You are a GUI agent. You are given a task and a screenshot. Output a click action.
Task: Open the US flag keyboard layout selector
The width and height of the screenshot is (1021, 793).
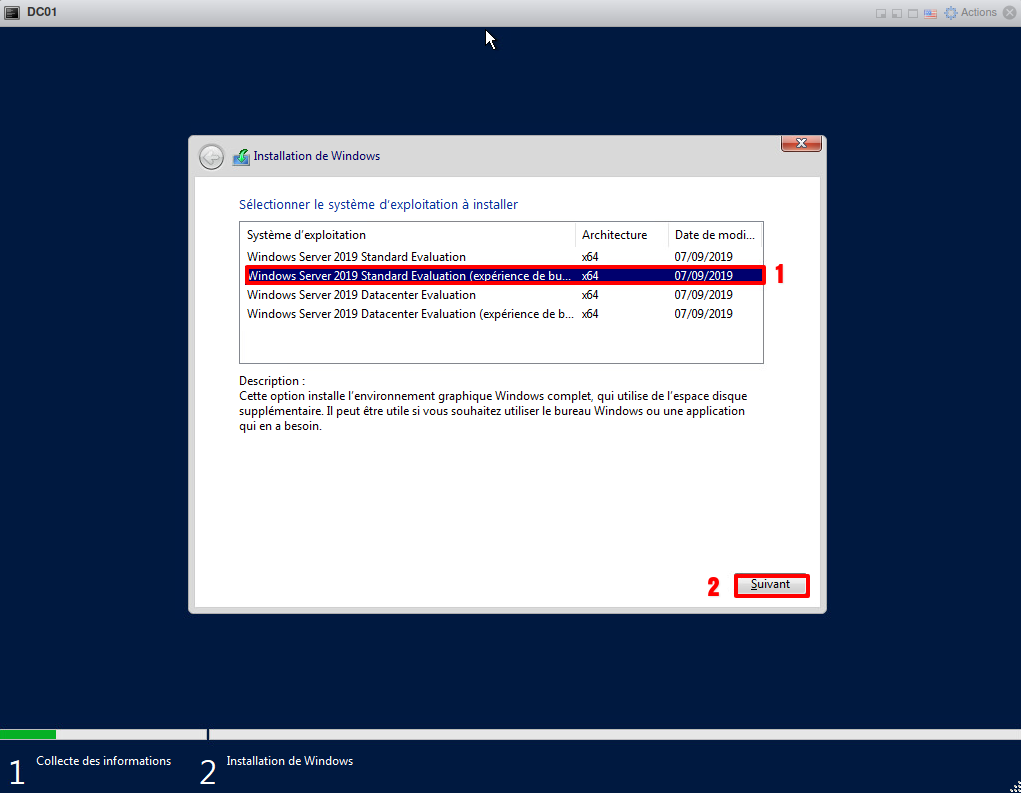coord(930,13)
